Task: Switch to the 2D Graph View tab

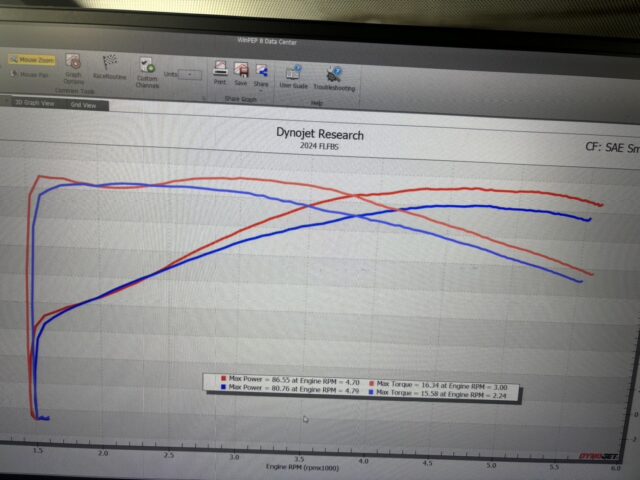Action: click(33, 103)
